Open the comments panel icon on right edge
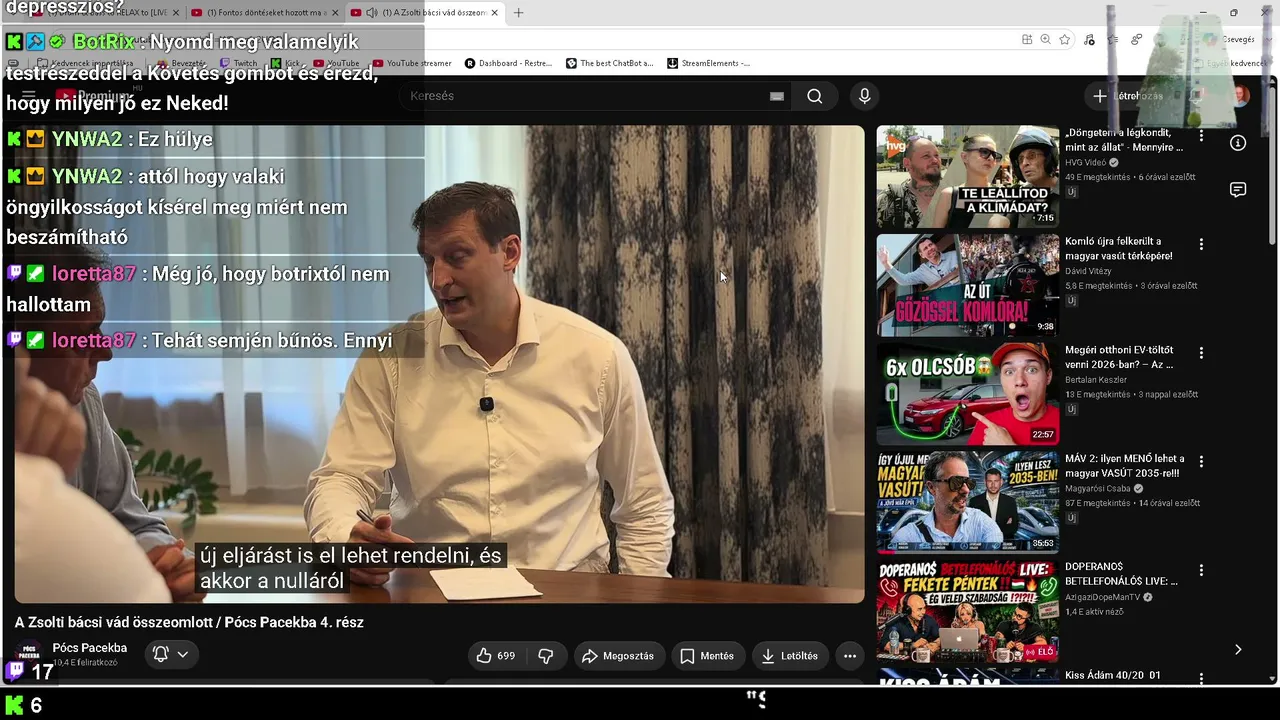Image resolution: width=1280 pixels, height=720 pixels. pos(1238,190)
